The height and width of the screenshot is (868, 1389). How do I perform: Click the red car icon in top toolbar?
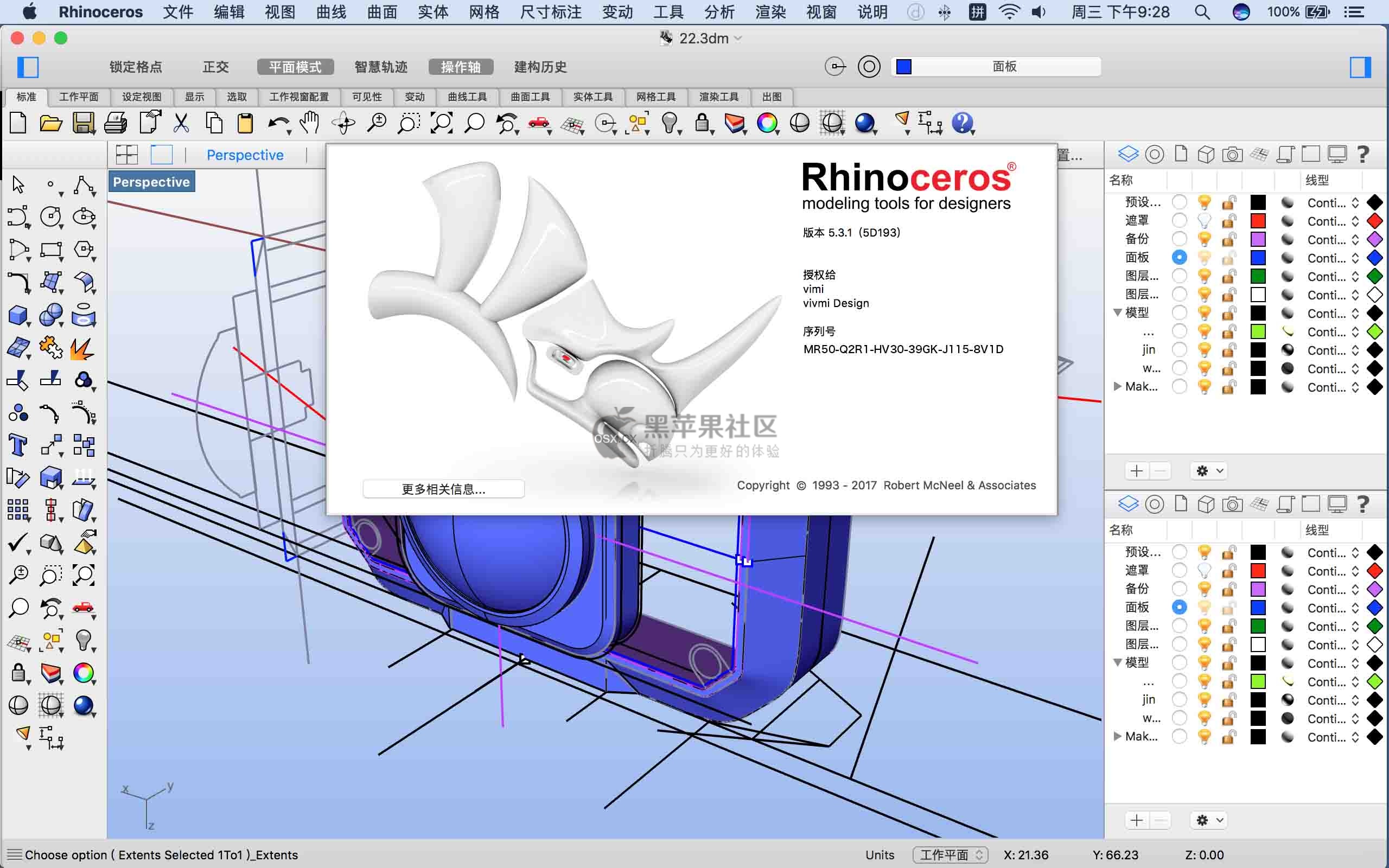pos(538,123)
